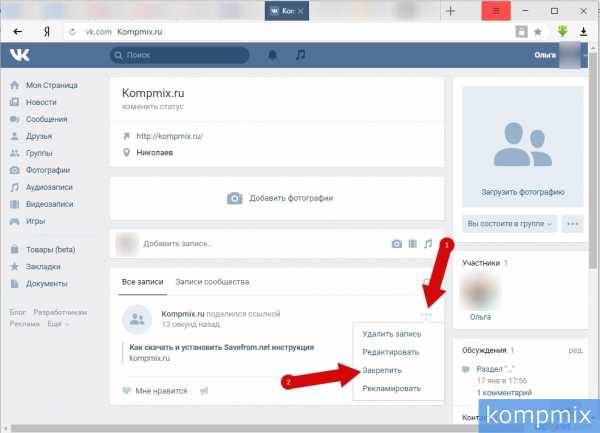Open a new browser tab with plus
Image resolution: width=600 pixels, height=433 pixels.
[450, 11]
